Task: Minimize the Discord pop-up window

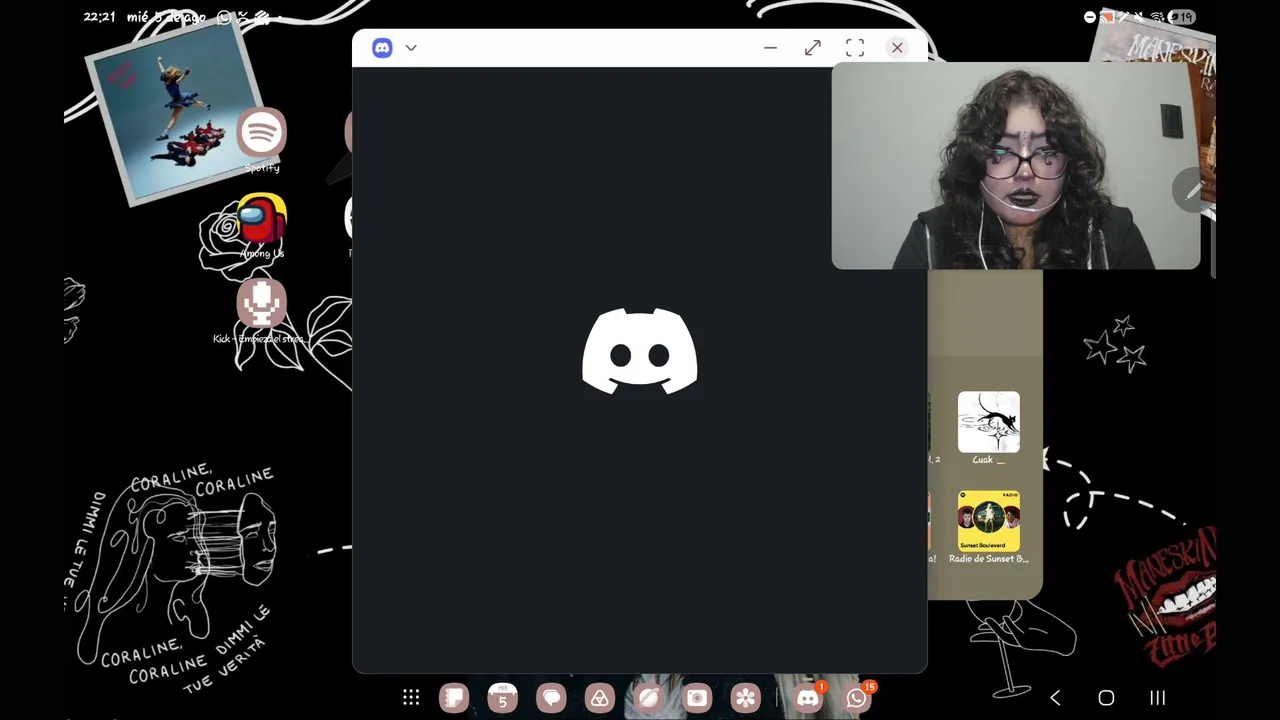Action: pos(770,48)
